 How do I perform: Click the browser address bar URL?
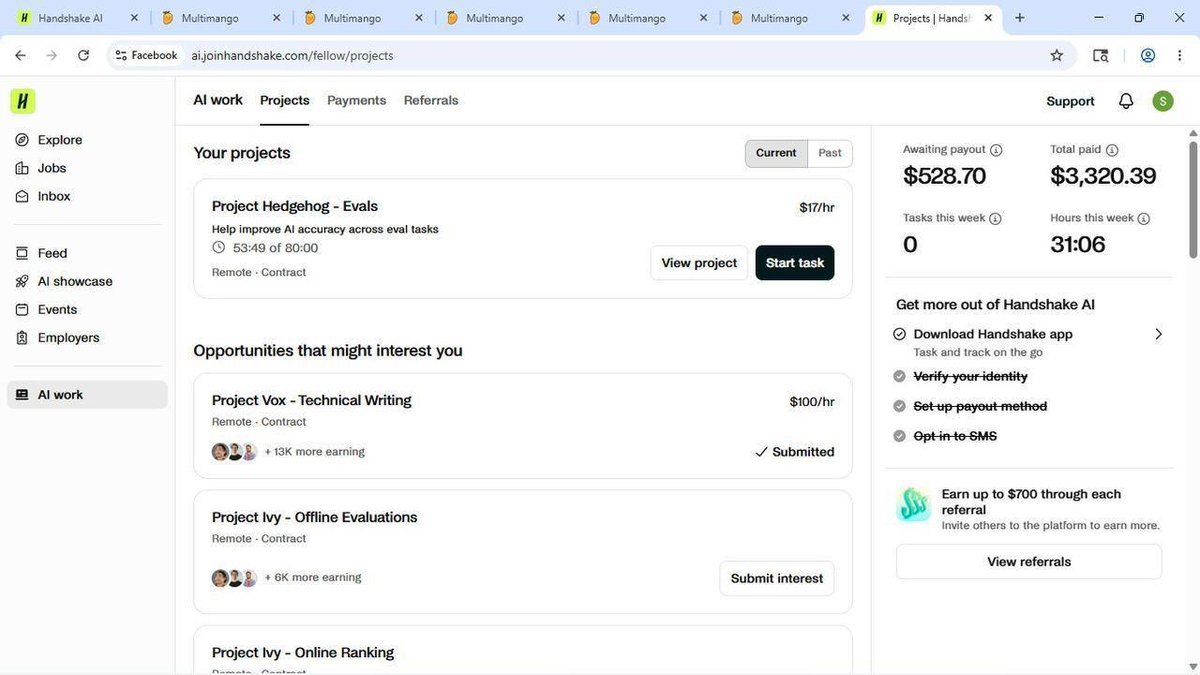pyautogui.click(x=292, y=56)
